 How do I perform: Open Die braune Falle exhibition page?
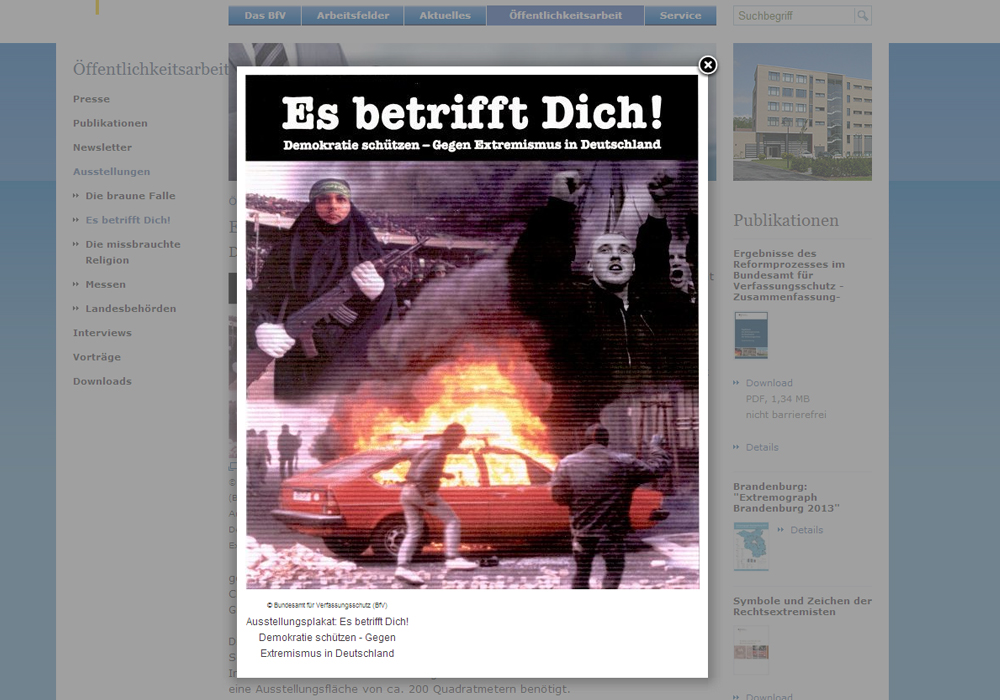point(130,196)
